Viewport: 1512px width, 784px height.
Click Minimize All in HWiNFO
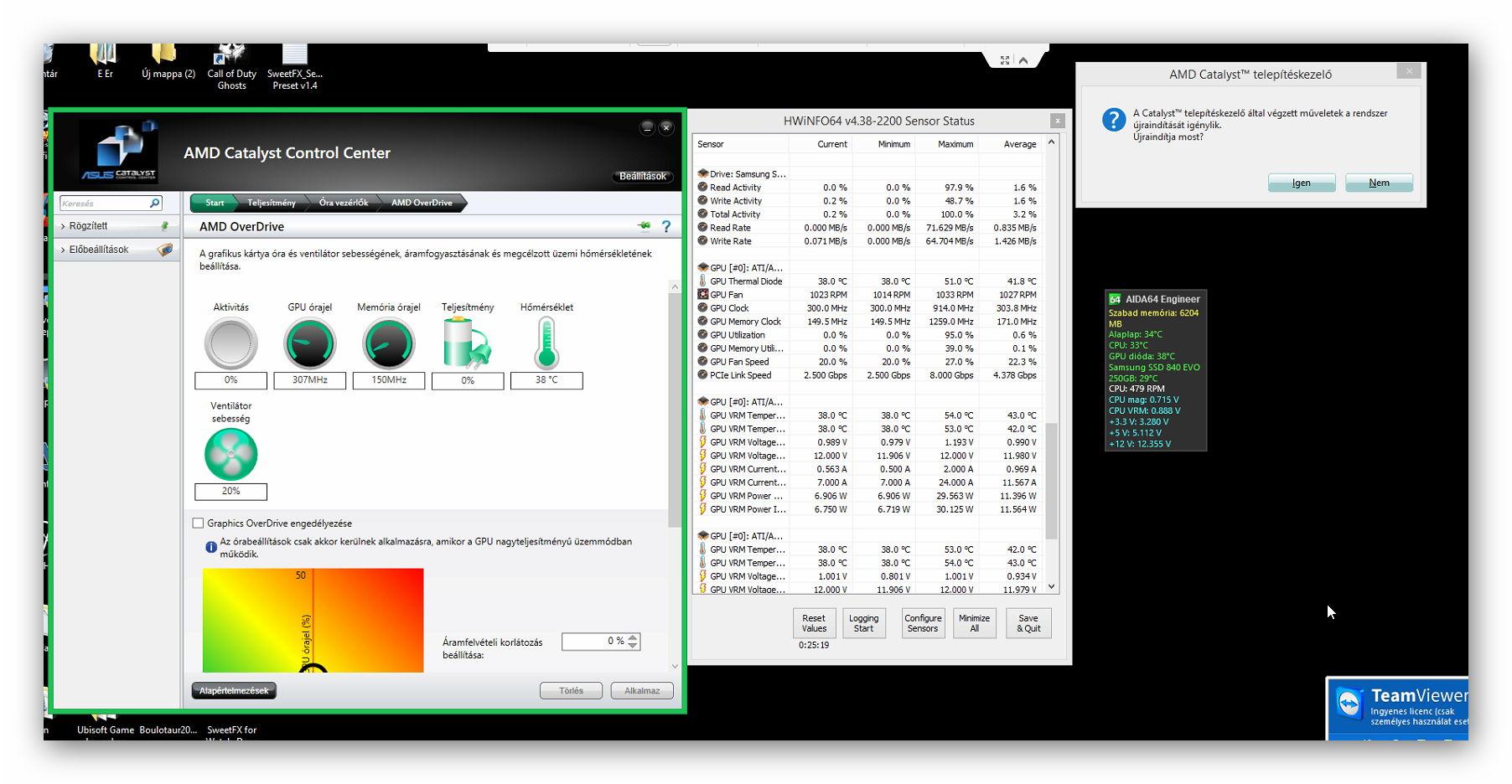click(974, 623)
